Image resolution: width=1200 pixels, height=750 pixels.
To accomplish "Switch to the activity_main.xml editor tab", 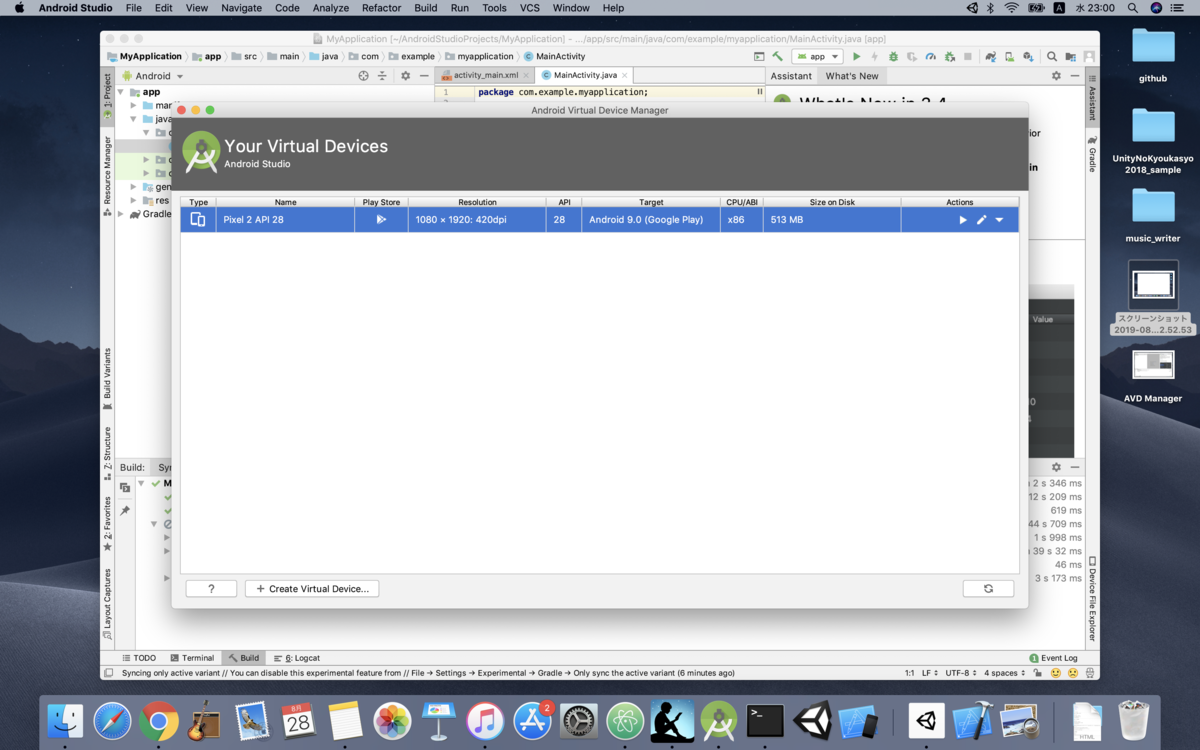I will click(x=485, y=75).
